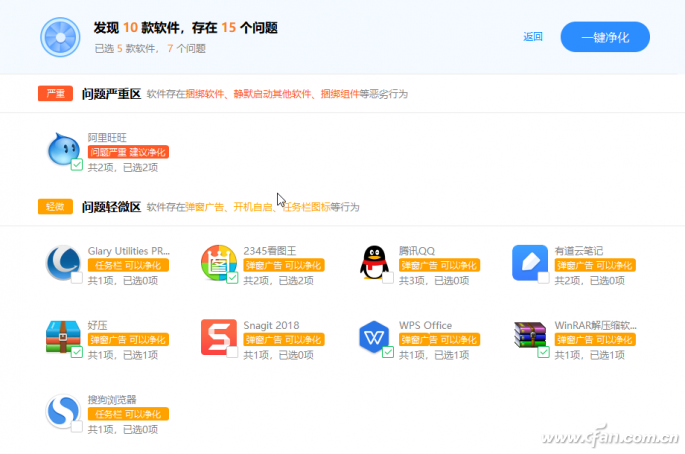Click the 弹窗广告 可以净化 tag of WinRAR
The height and width of the screenshot is (454, 685).
coord(595,340)
